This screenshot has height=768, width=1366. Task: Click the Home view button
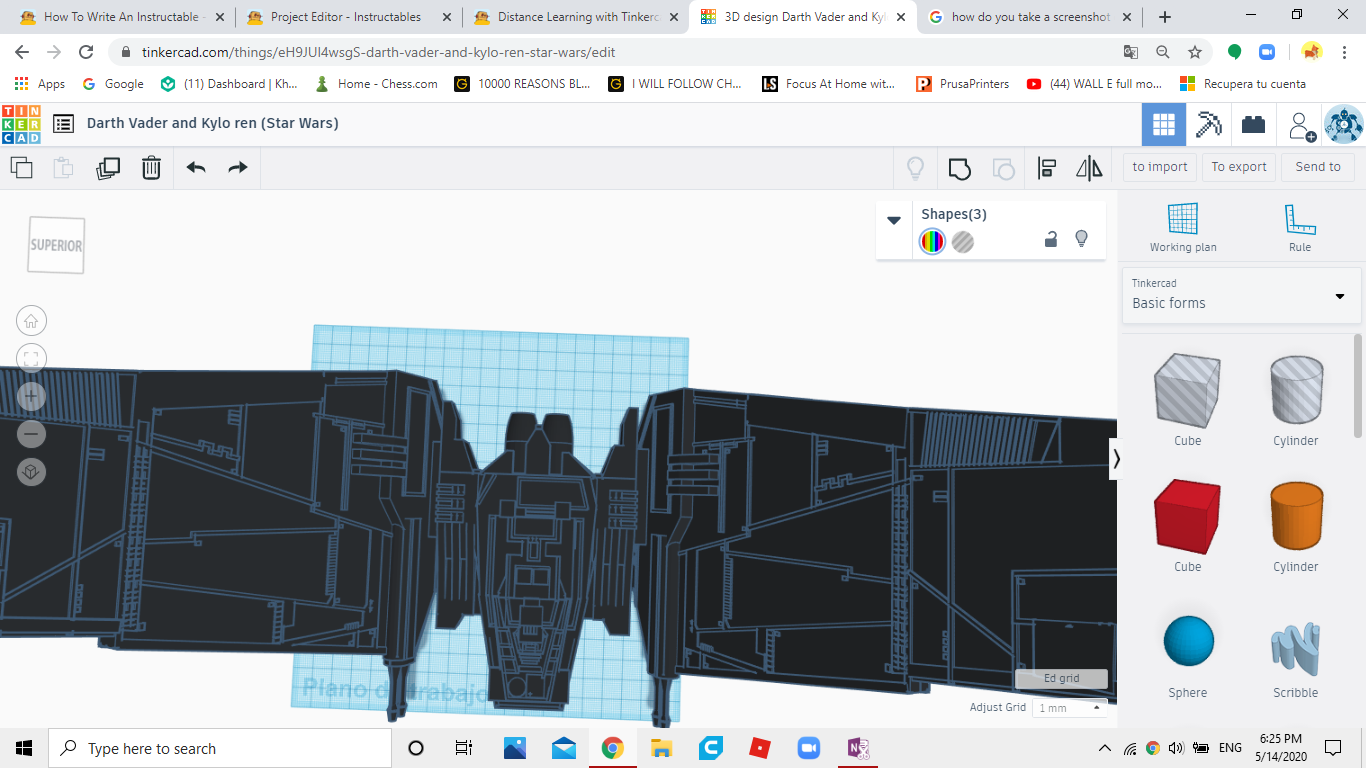pos(31,321)
